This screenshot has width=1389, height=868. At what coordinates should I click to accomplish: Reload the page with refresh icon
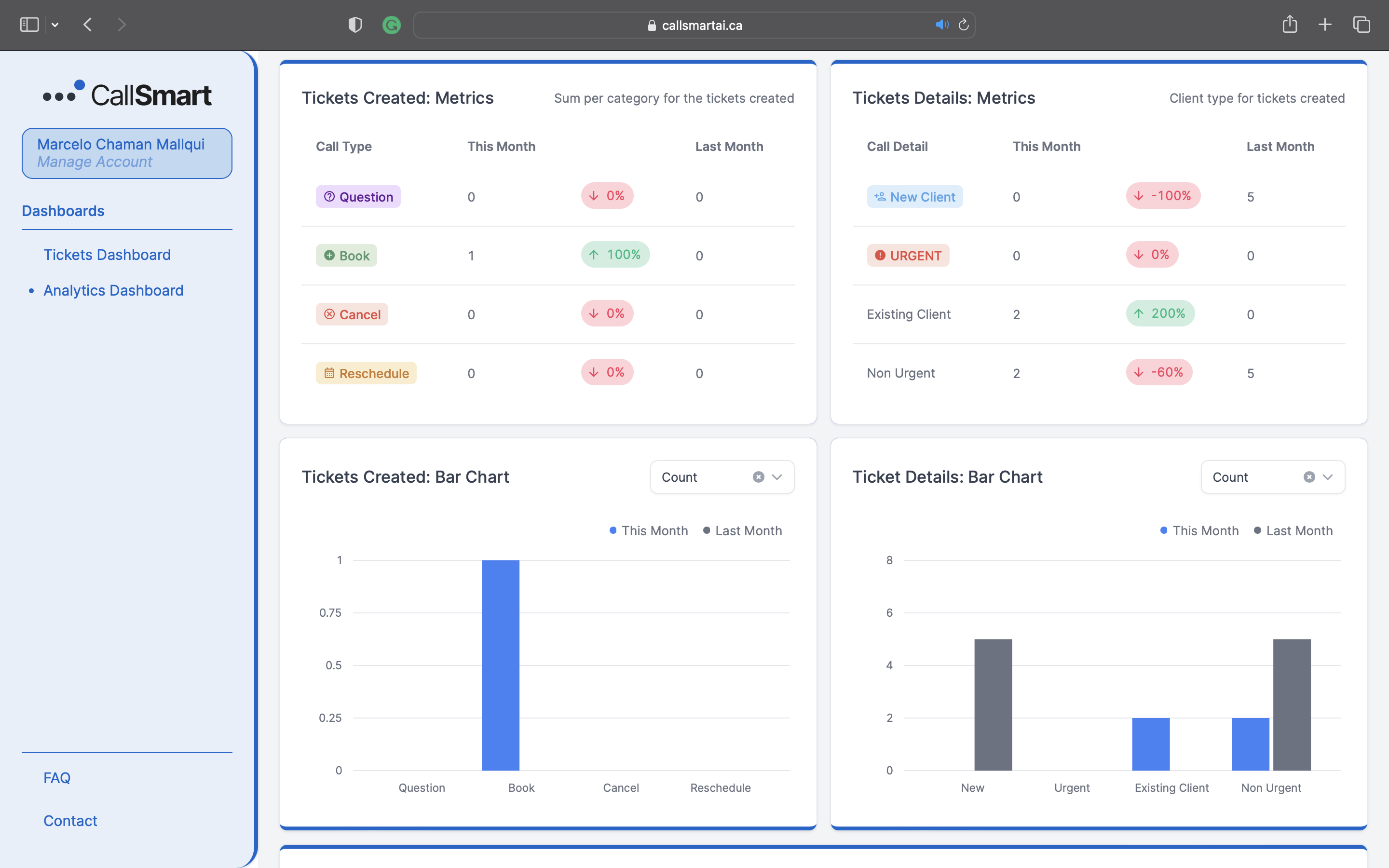coord(964,25)
